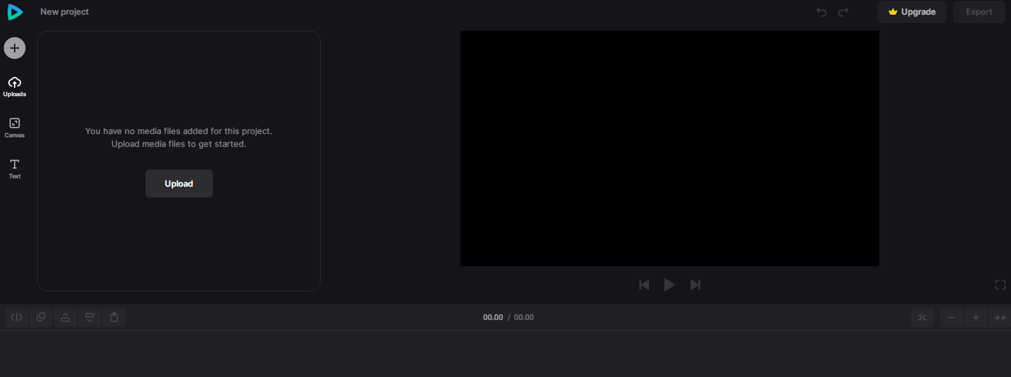Move layer down using timeline icon

90,317
